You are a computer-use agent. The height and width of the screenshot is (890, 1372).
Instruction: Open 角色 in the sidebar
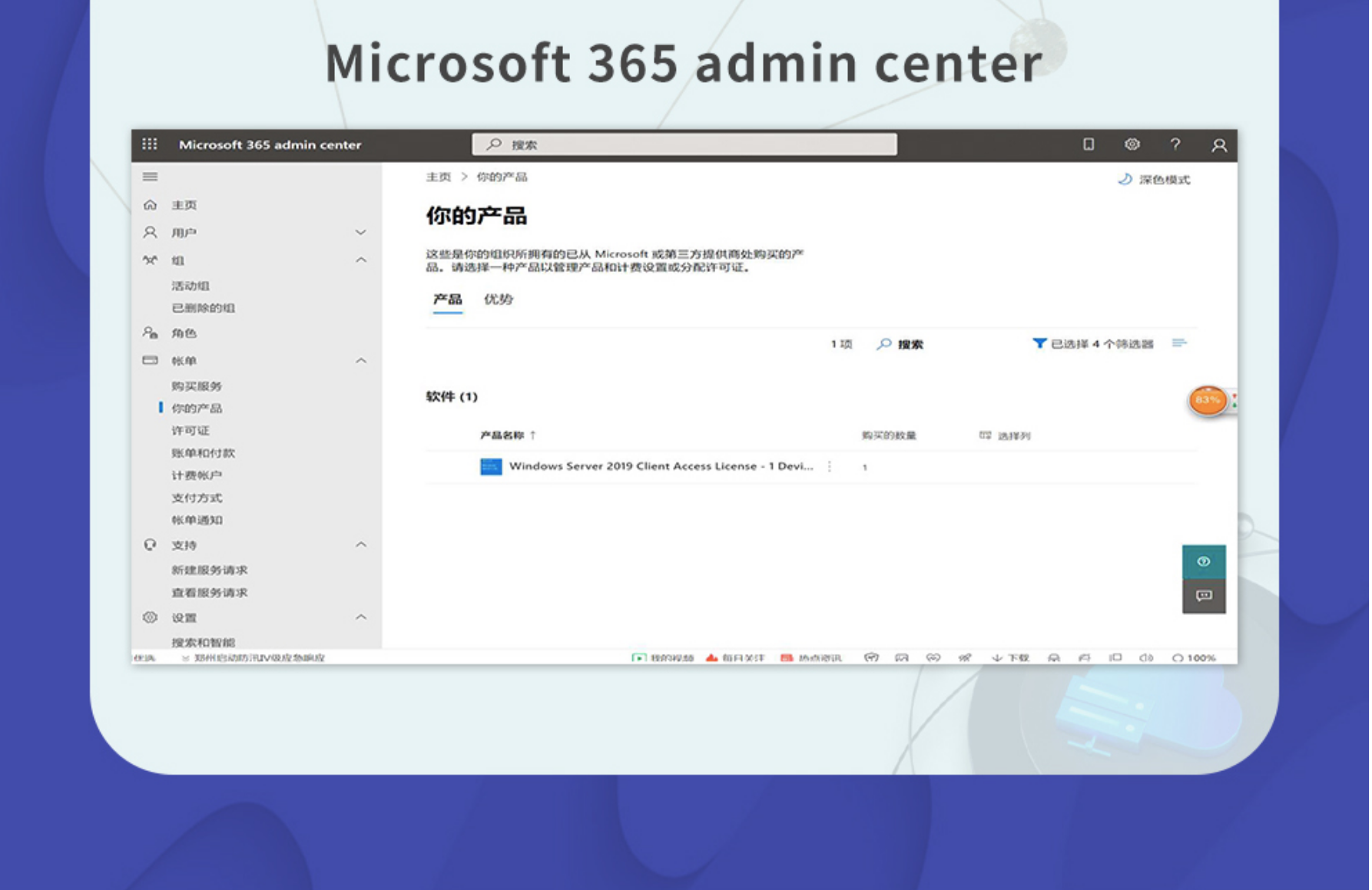coord(184,333)
